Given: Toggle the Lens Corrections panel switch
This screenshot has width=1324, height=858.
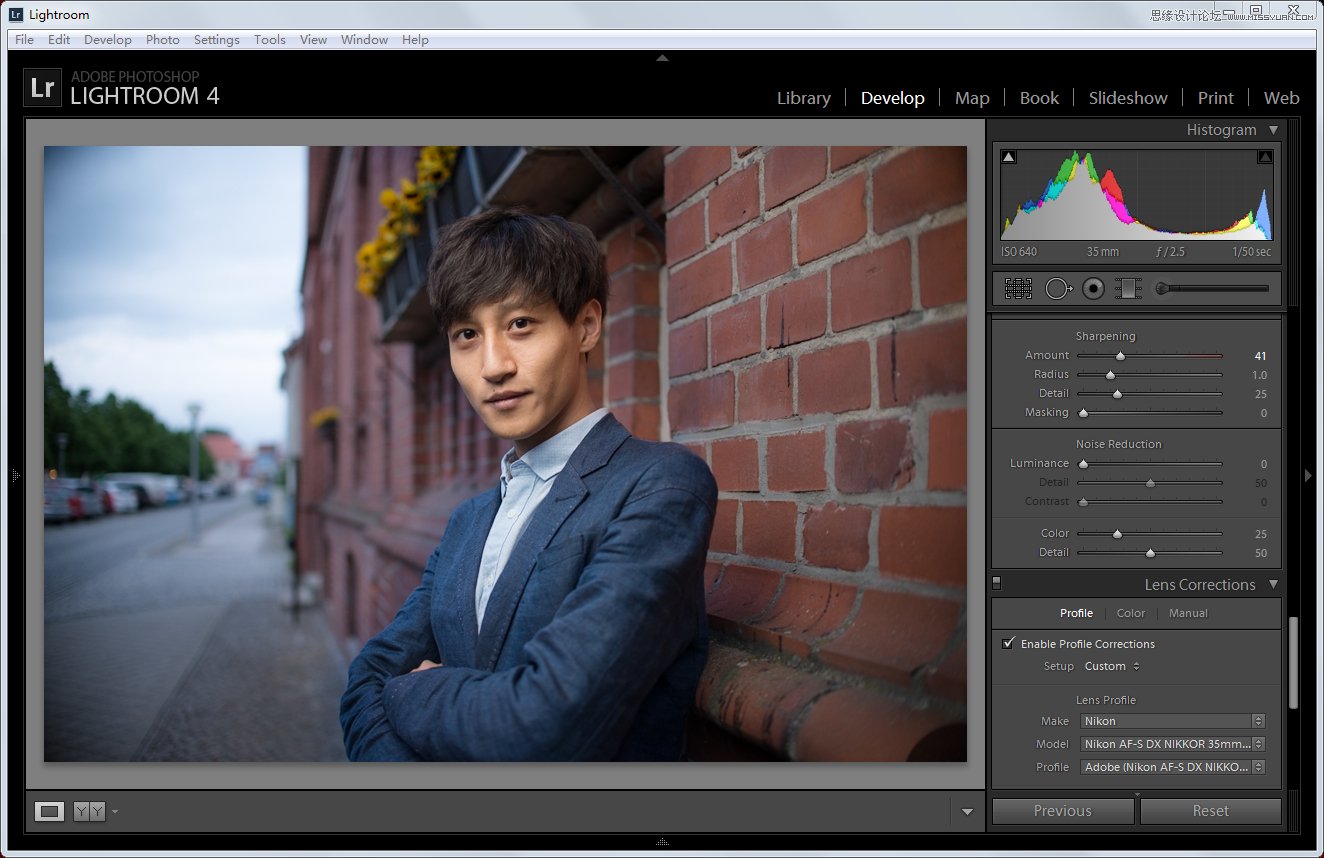Looking at the screenshot, I should pos(996,583).
